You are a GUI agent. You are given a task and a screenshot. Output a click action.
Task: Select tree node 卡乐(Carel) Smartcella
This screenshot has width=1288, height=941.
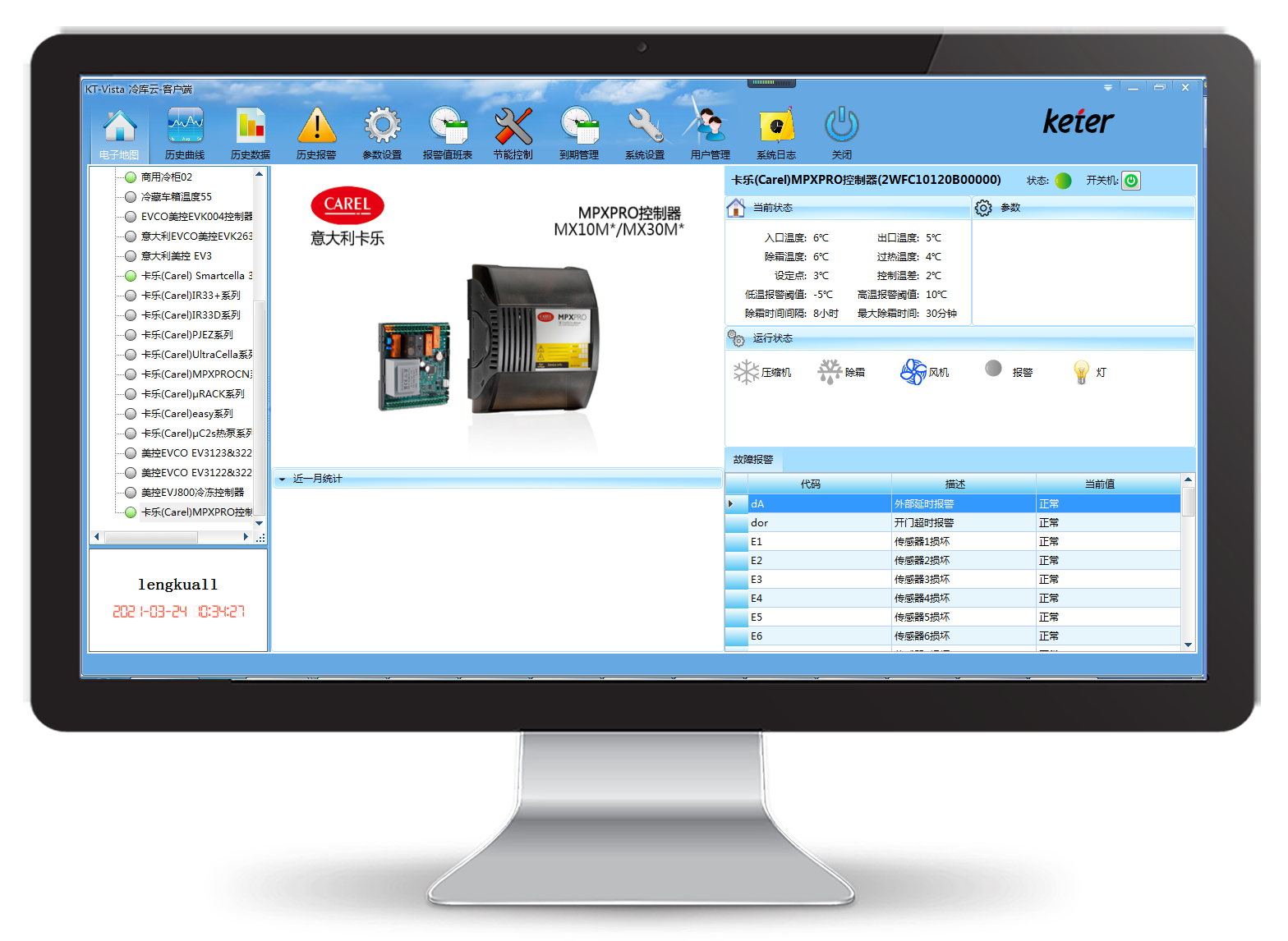[196, 275]
